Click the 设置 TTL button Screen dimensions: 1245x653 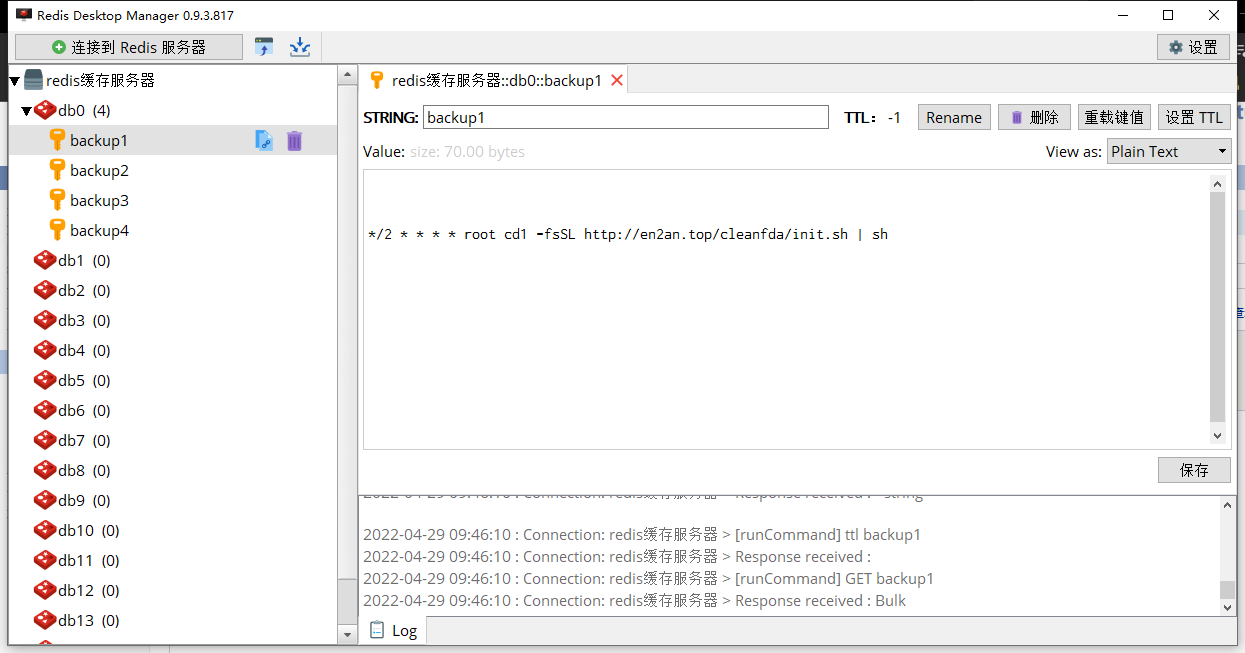coord(1194,117)
